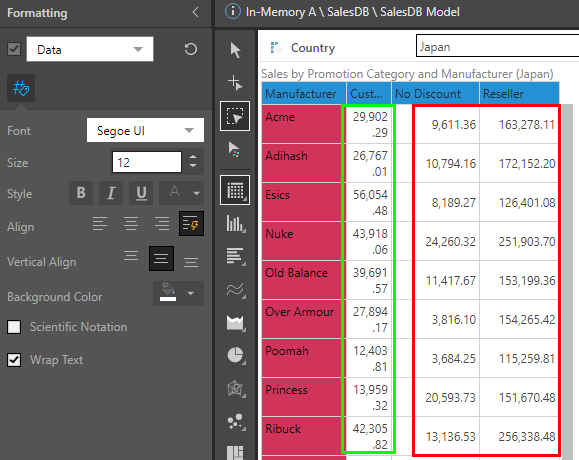579x460 pixels.
Task: Open the Segoe UI font dropdown
Action: pyautogui.click(x=145, y=130)
